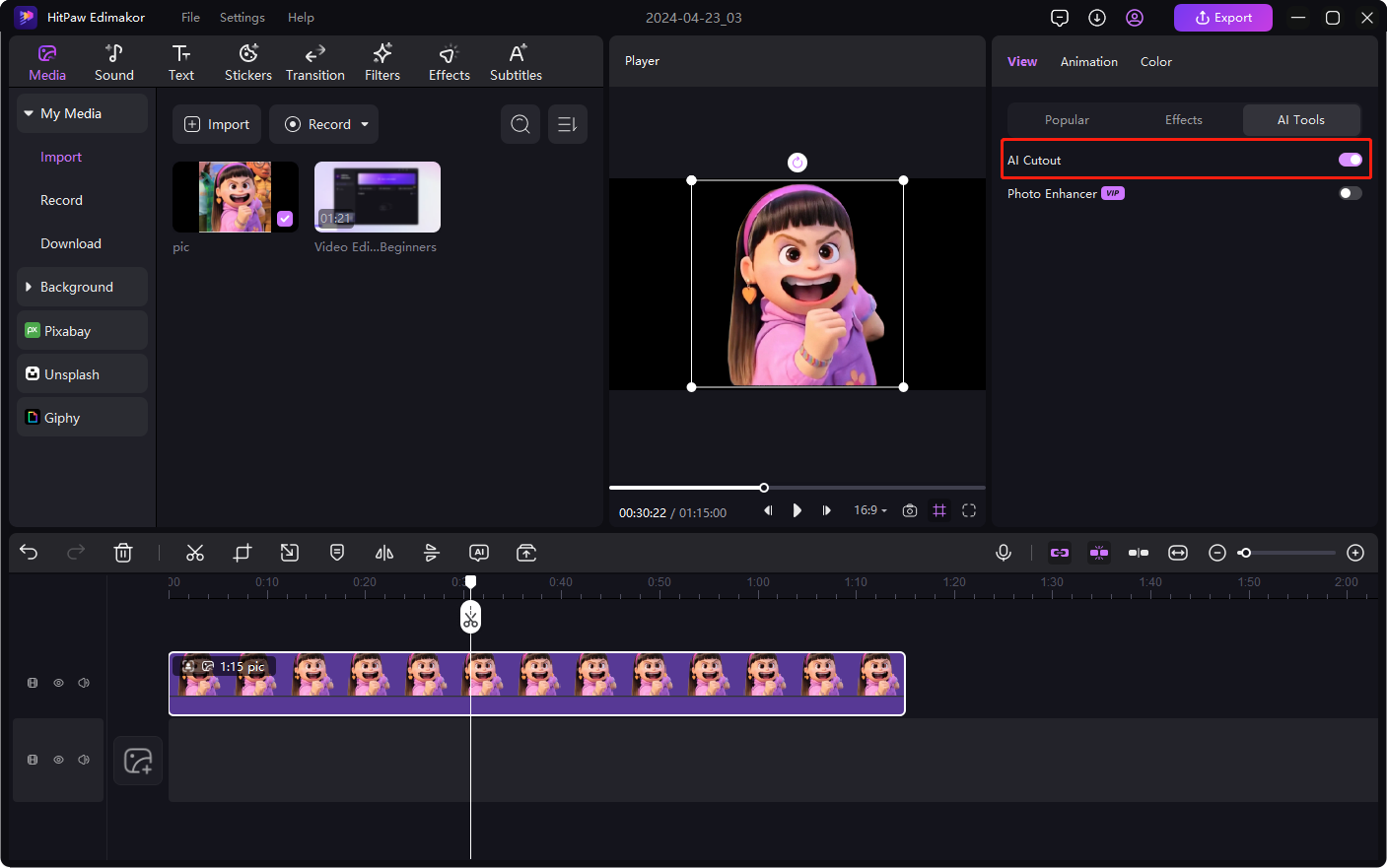Click the Import button
1387x868 pixels.
point(217,124)
